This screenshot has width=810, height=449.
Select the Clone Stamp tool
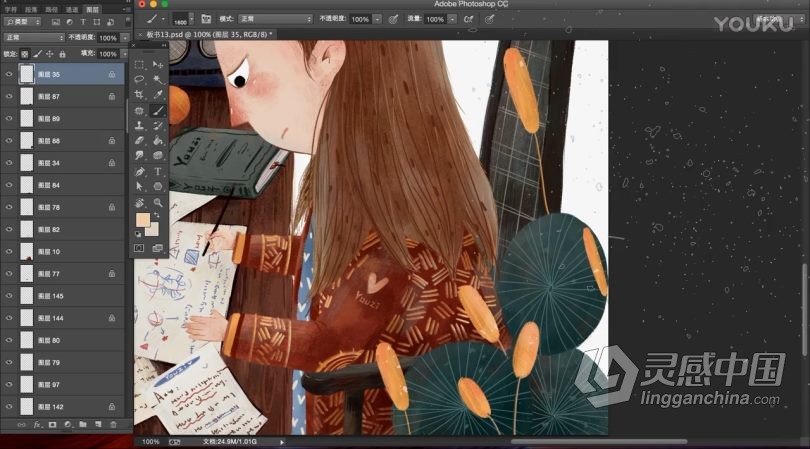click(139, 125)
